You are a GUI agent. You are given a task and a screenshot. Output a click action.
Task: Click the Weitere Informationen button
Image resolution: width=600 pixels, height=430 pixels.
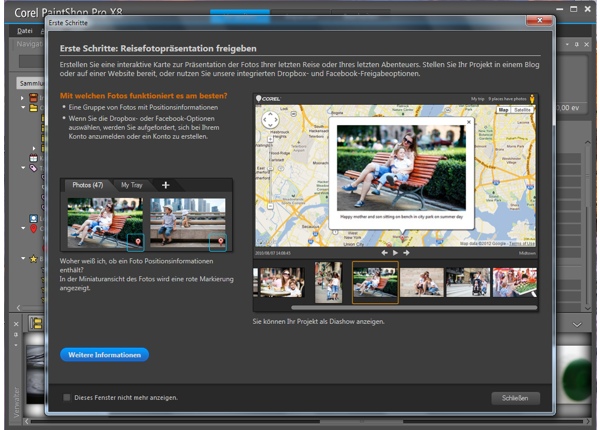point(104,355)
